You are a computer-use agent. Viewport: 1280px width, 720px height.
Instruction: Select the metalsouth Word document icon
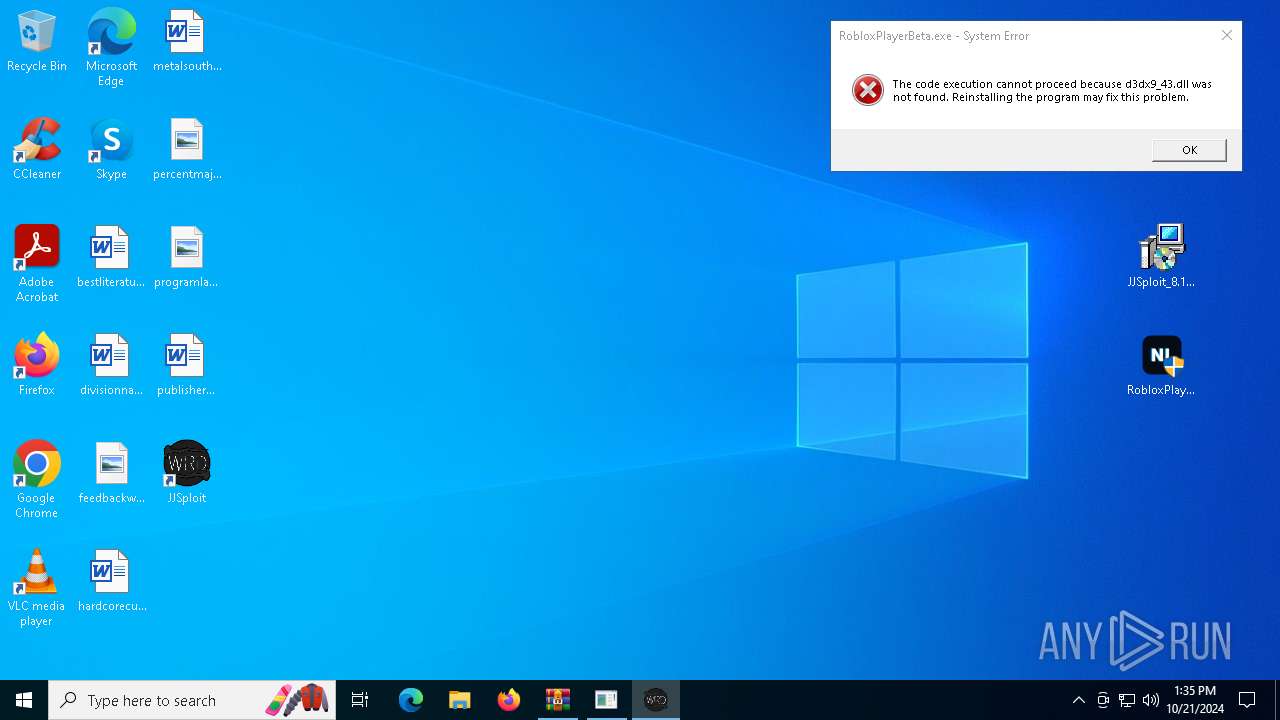point(187,42)
